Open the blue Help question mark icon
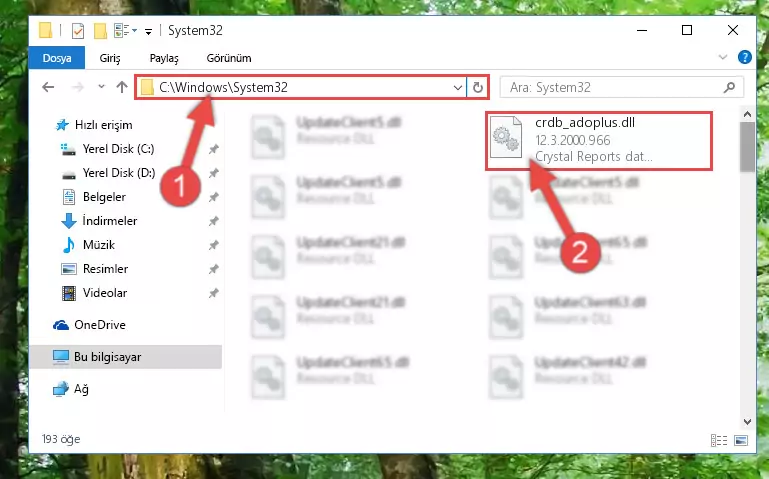This screenshot has width=769, height=479. tap(744, 57)
